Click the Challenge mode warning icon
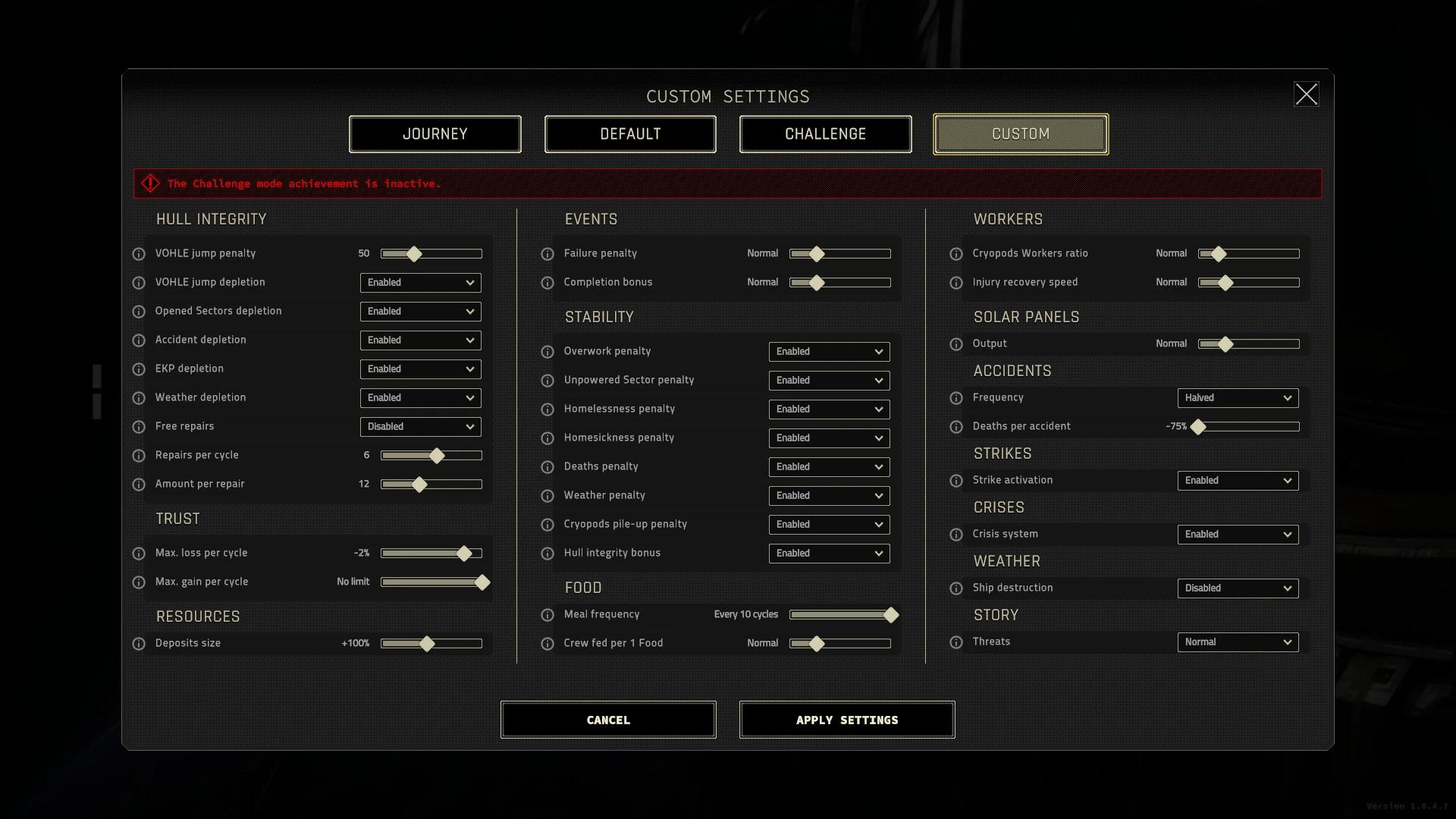The image size is (1456, 819). pos(150,183)
